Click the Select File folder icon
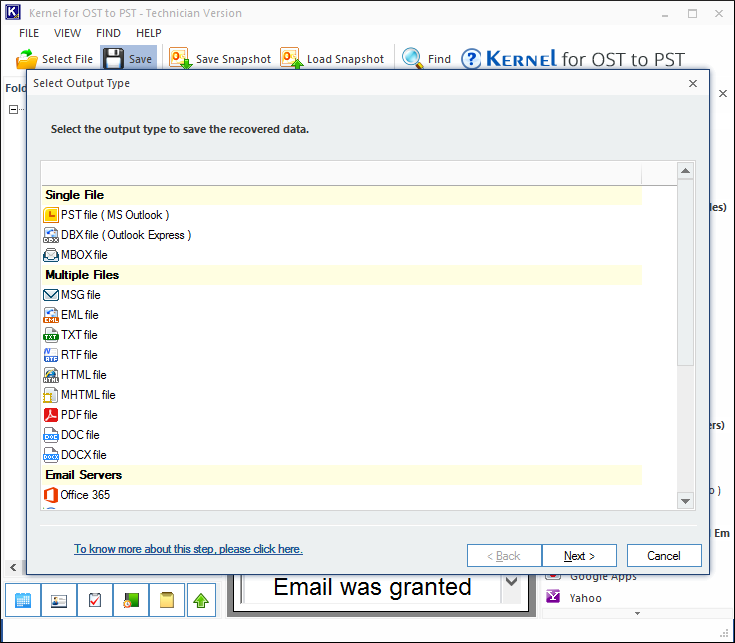Image resolution: width=735 pixels, height=643 pixels. 26,59
